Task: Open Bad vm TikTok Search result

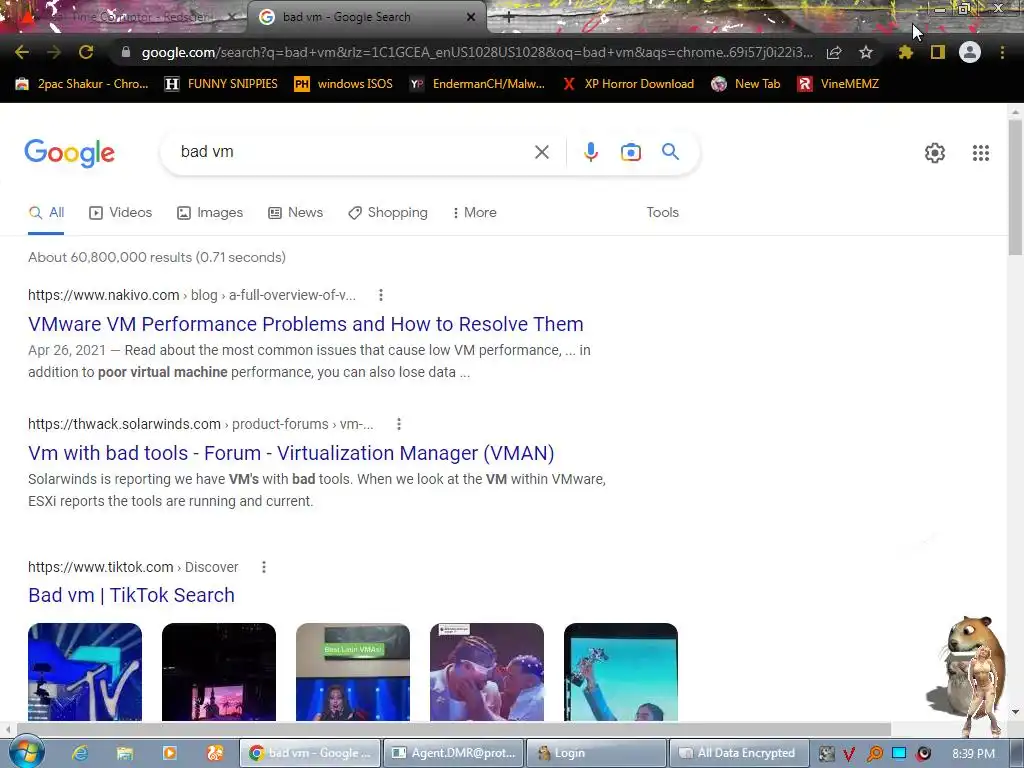Action: click(131, 596)
